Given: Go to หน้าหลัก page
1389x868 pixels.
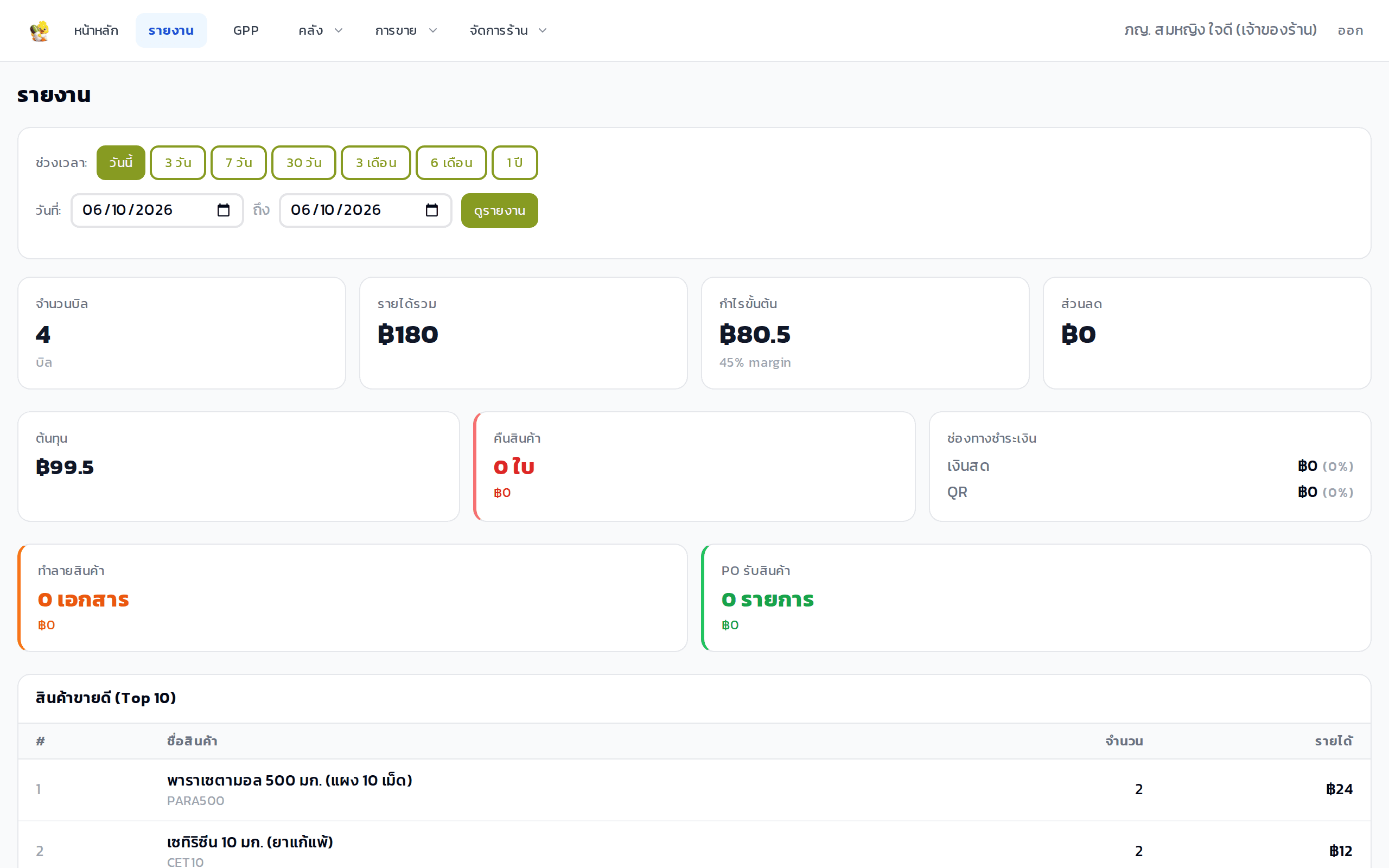Looking at the screenshot, I should pyautogui.click(x=96, y=30).
